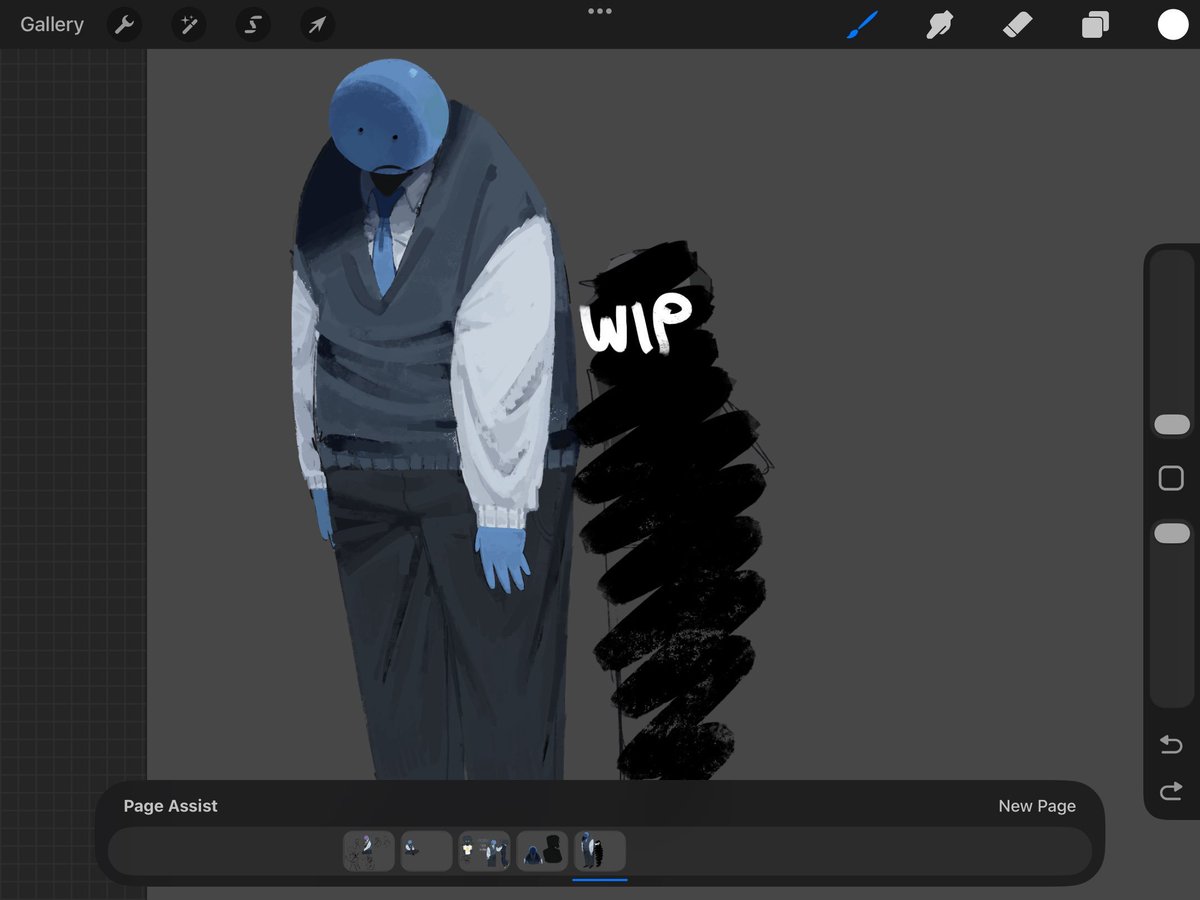Open the Adjustments magic wand menu
The height and width of the screenshot is (900, 1200).
coord(188,25)
